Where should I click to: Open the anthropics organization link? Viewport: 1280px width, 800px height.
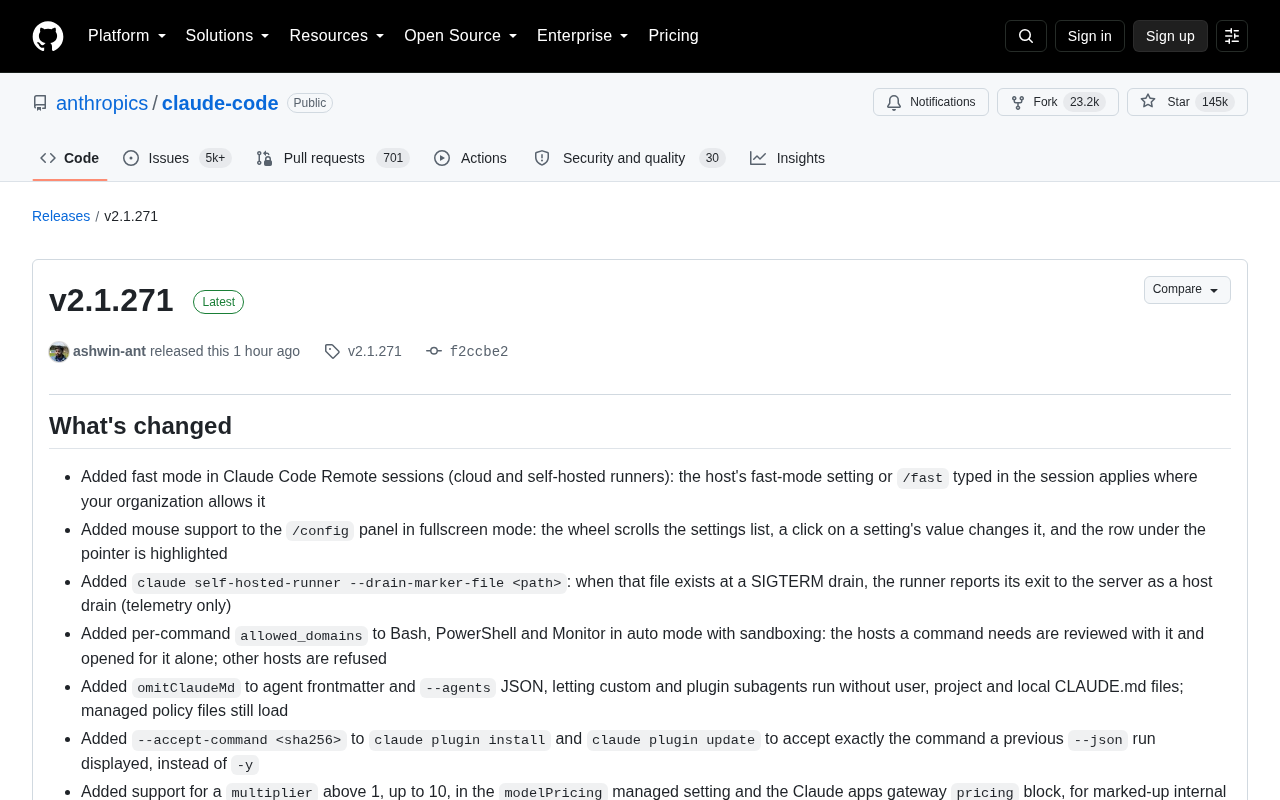click(x=102, y=103)
